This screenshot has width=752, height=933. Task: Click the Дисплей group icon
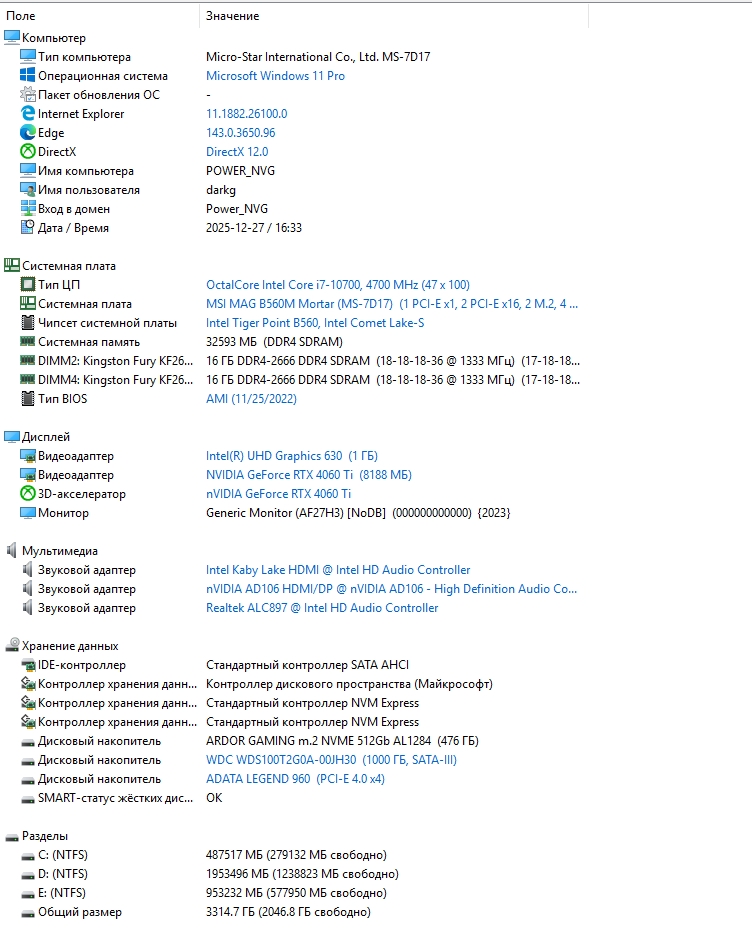pyautogui.click(x=11, y=437)
